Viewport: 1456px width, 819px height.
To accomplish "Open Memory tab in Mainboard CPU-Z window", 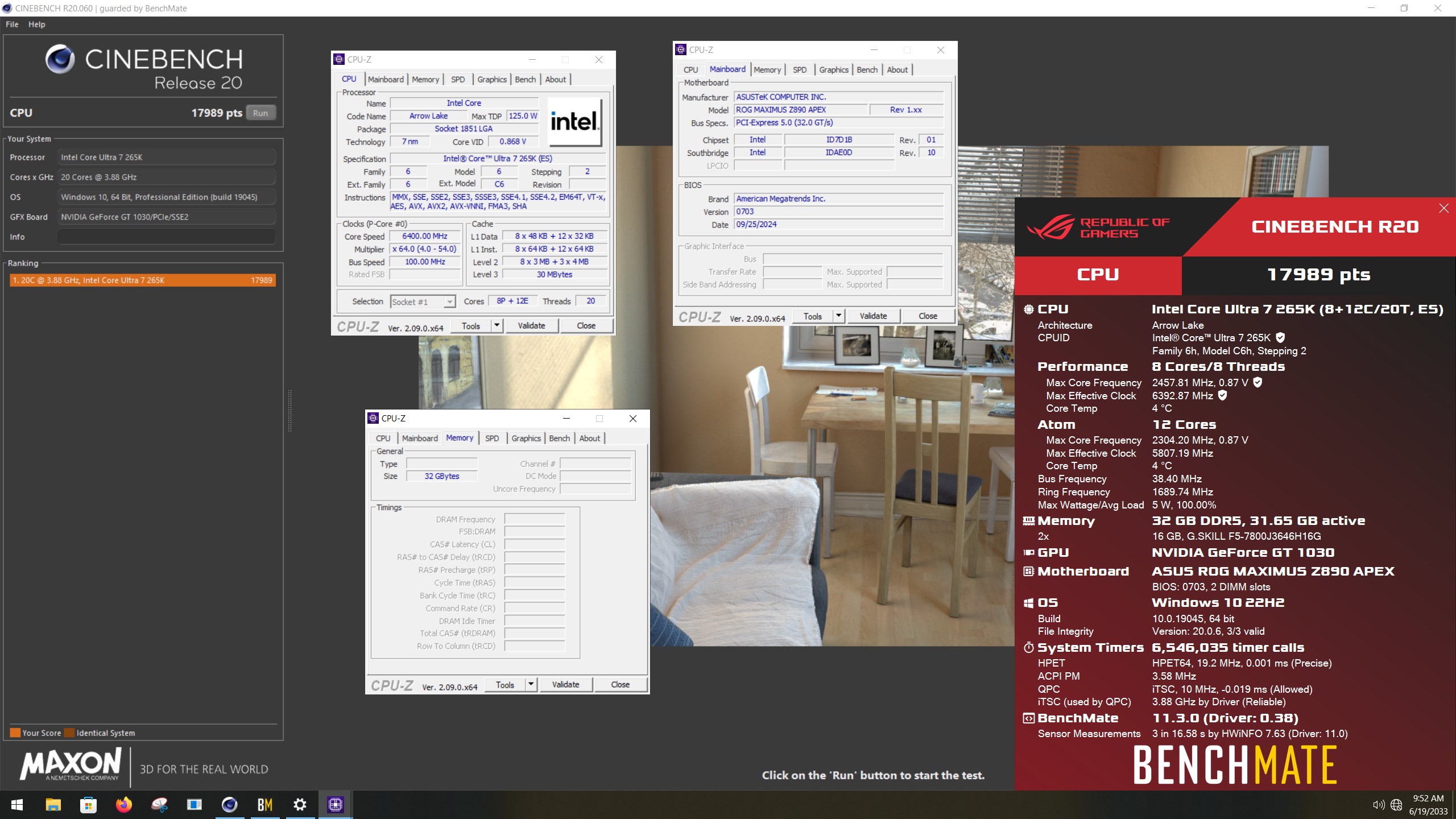I will 767,70.
